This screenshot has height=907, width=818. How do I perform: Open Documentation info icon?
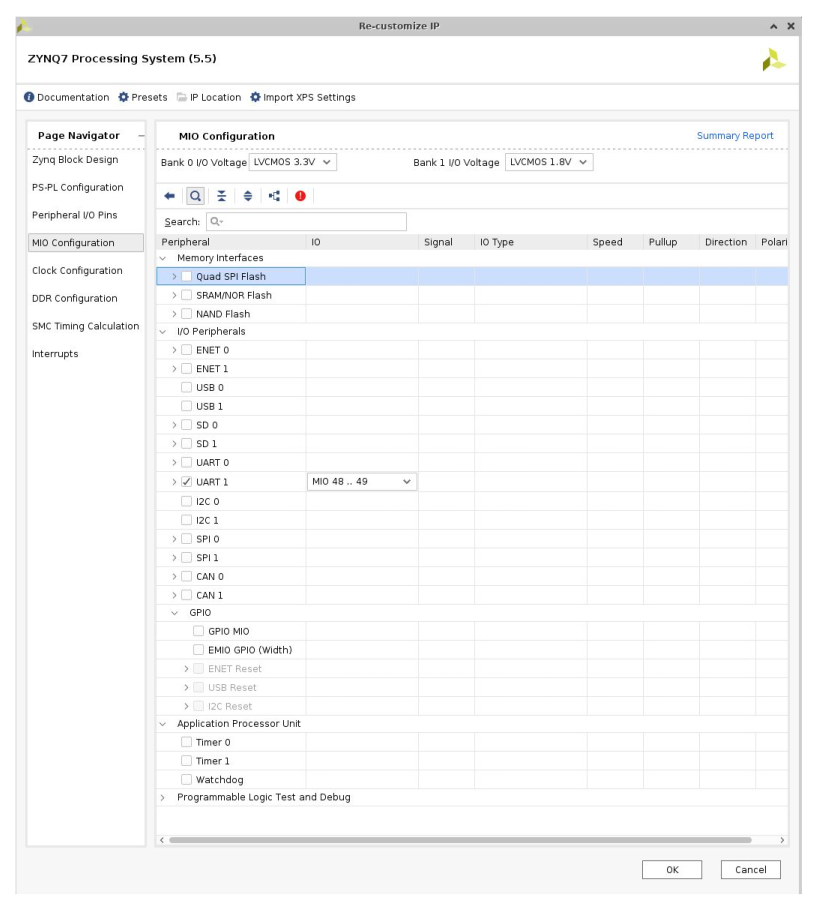[x=29, y=97]
